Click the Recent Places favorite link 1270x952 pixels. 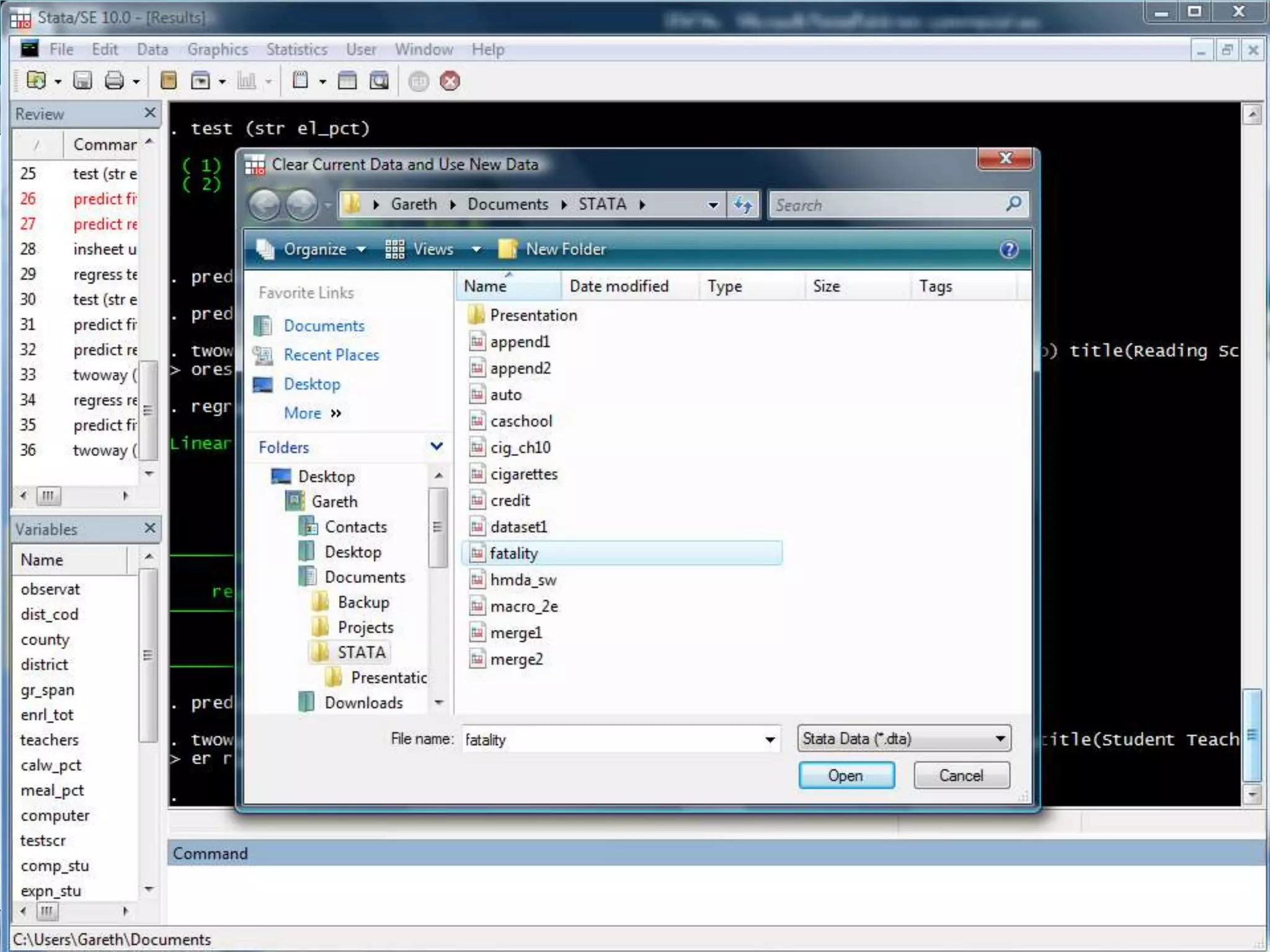(331, 355)
